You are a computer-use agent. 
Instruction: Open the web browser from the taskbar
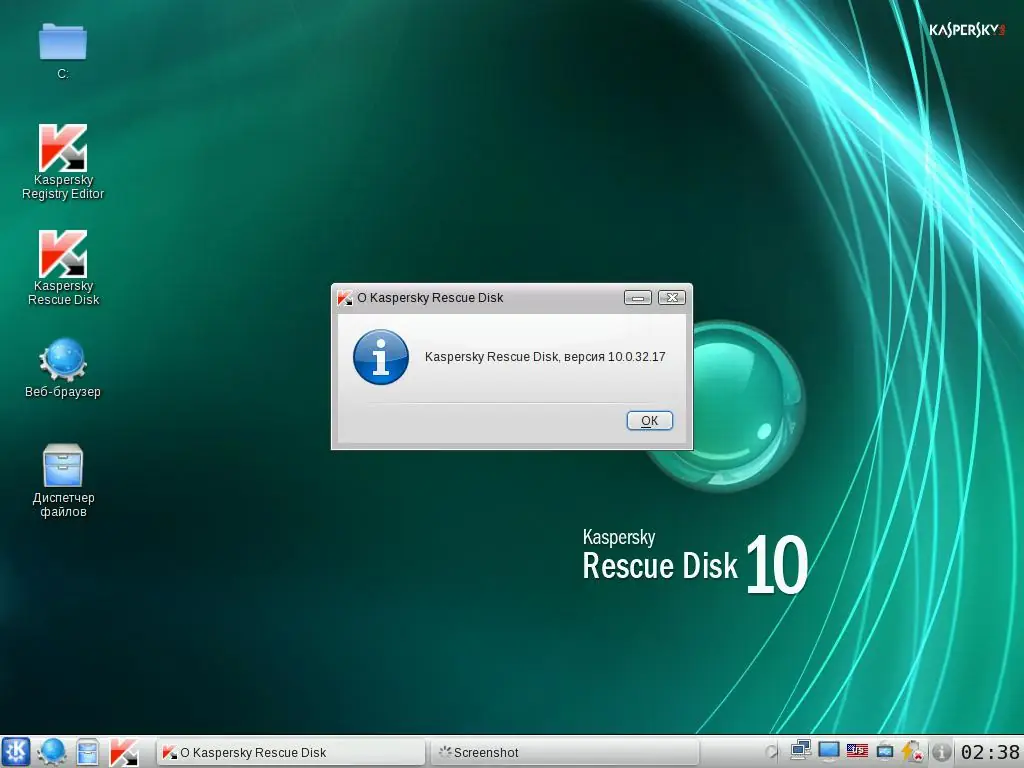52,752
